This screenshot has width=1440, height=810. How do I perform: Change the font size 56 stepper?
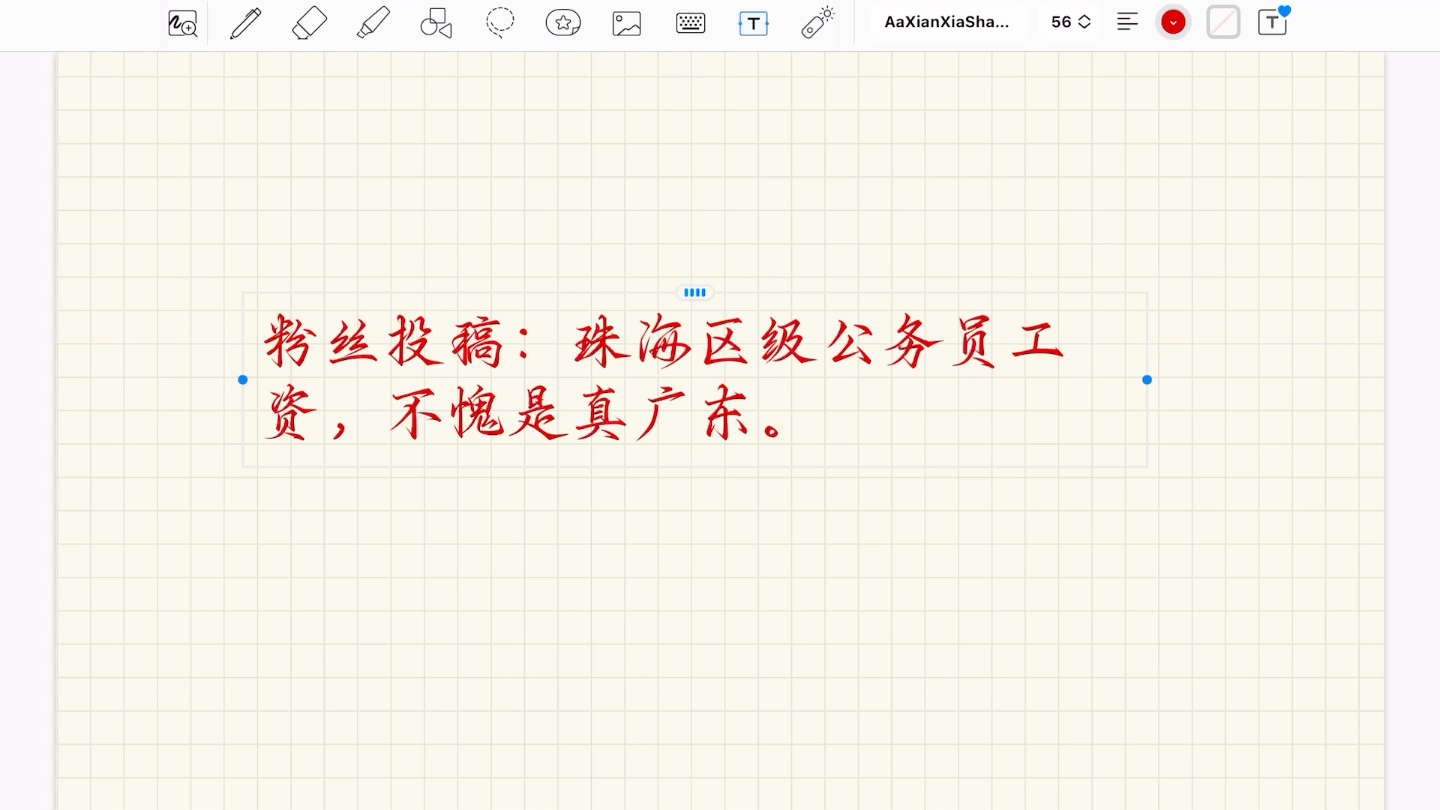pos(1071,22)
